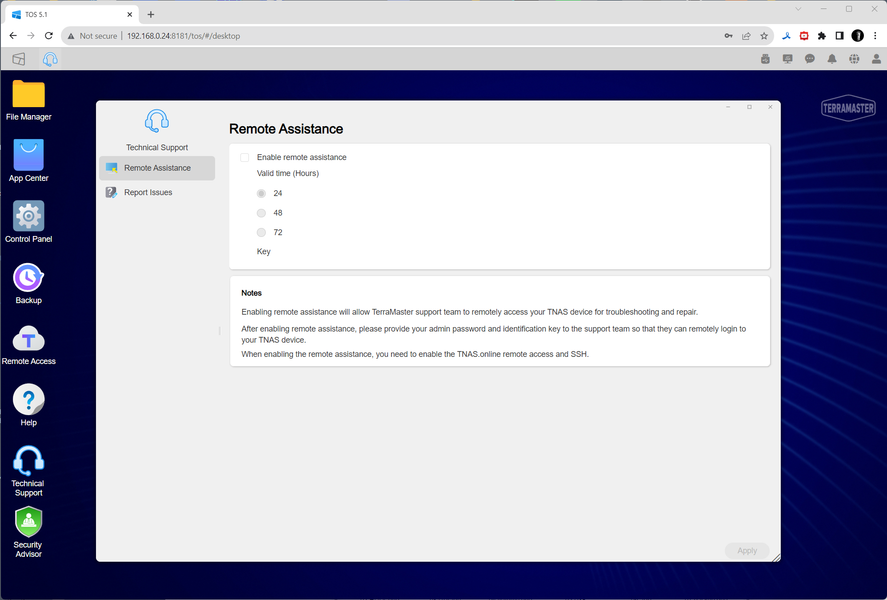This screenshot has width=887, height=600.
Task: Open browser extensions puzzle icon
Action: (x=822, y=36)
